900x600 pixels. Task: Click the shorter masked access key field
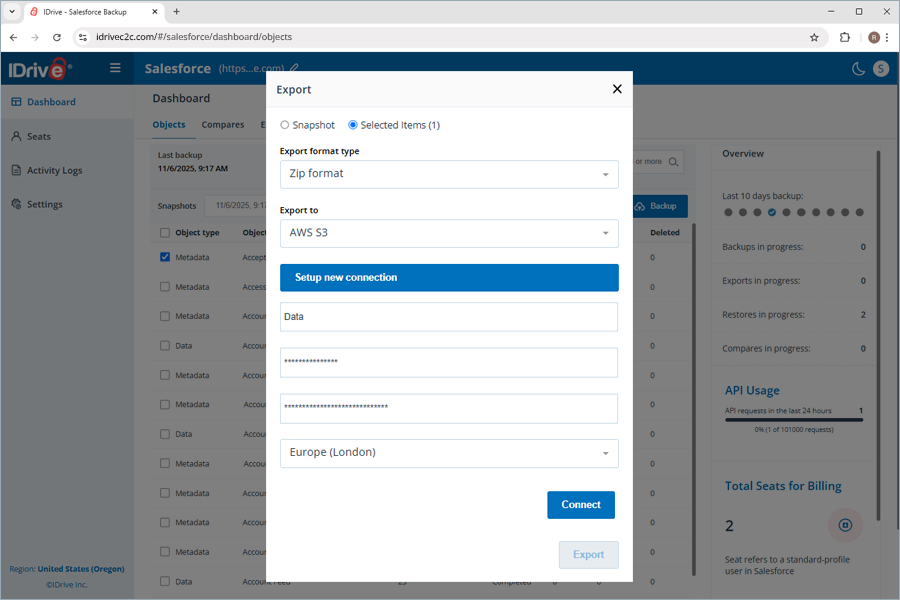pyautogui.click(x=449, y=362)
